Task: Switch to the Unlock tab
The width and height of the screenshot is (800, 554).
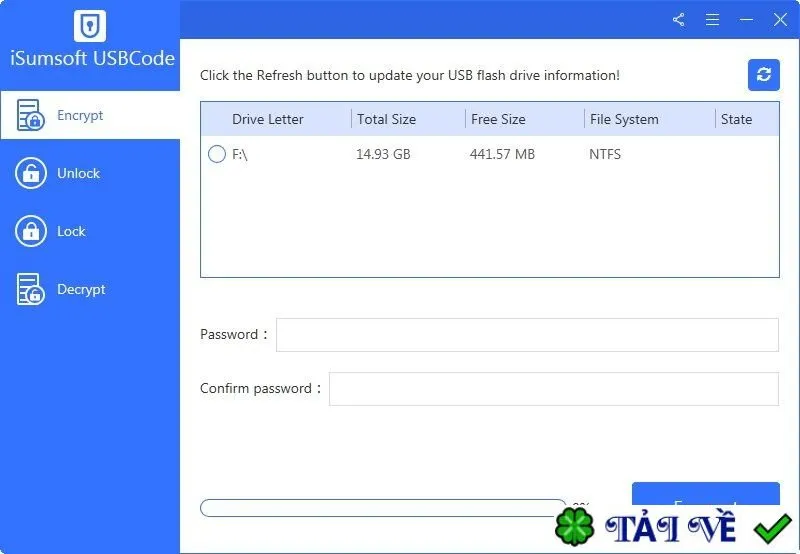Action: tap(90, 173)
